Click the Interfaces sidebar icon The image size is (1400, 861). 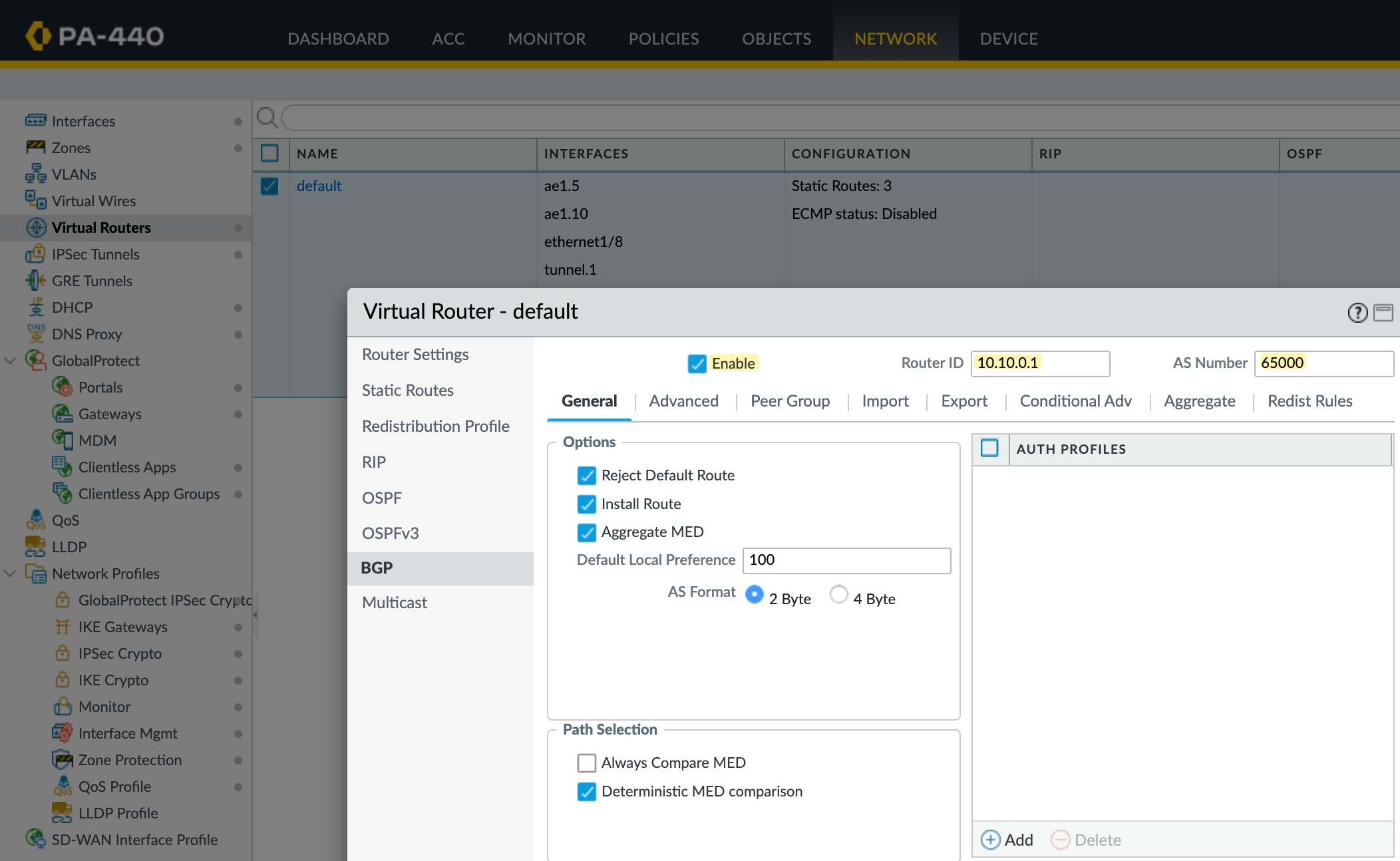point(36,120)
